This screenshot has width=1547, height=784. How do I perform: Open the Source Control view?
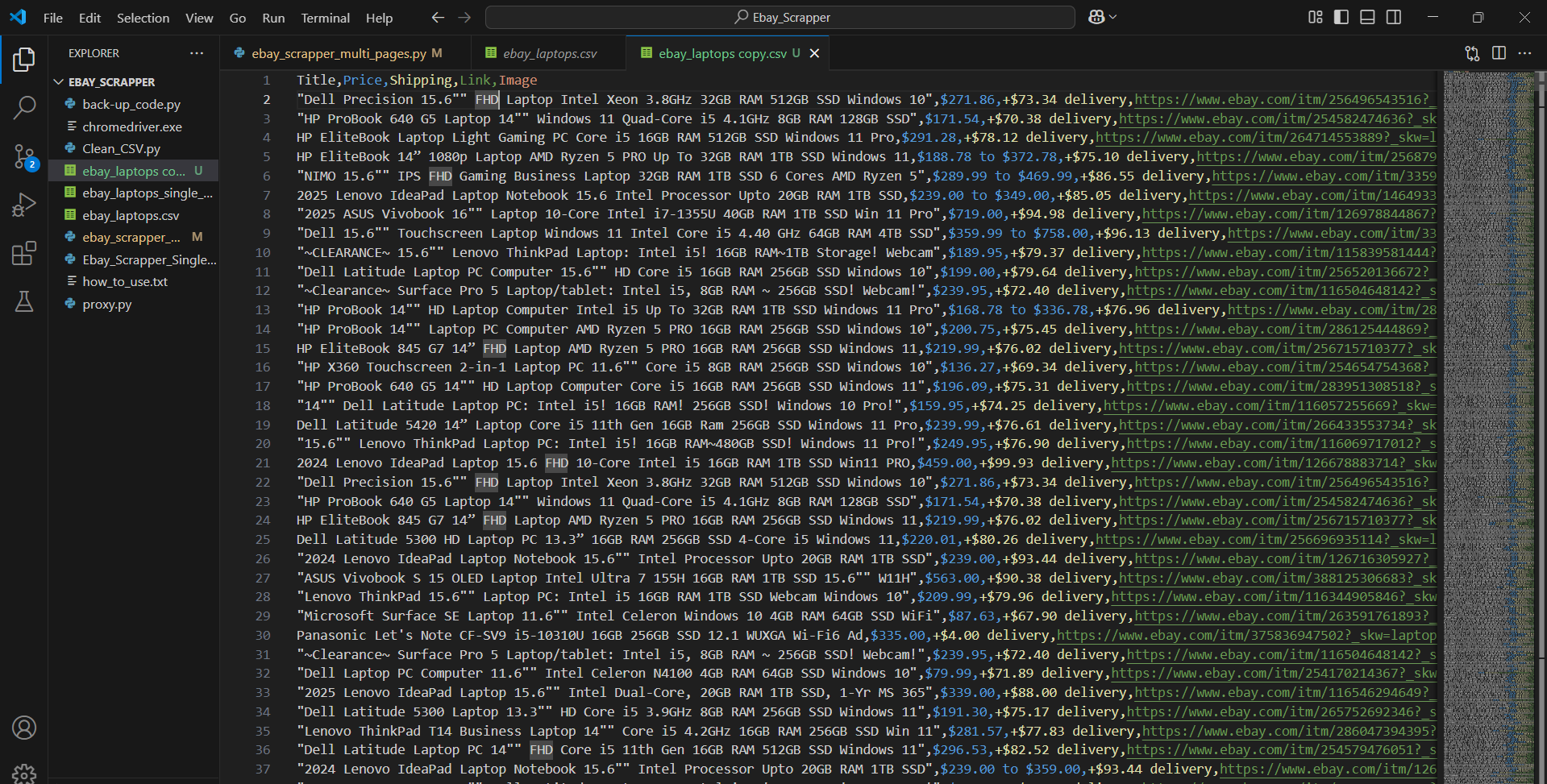click(24, 156)
